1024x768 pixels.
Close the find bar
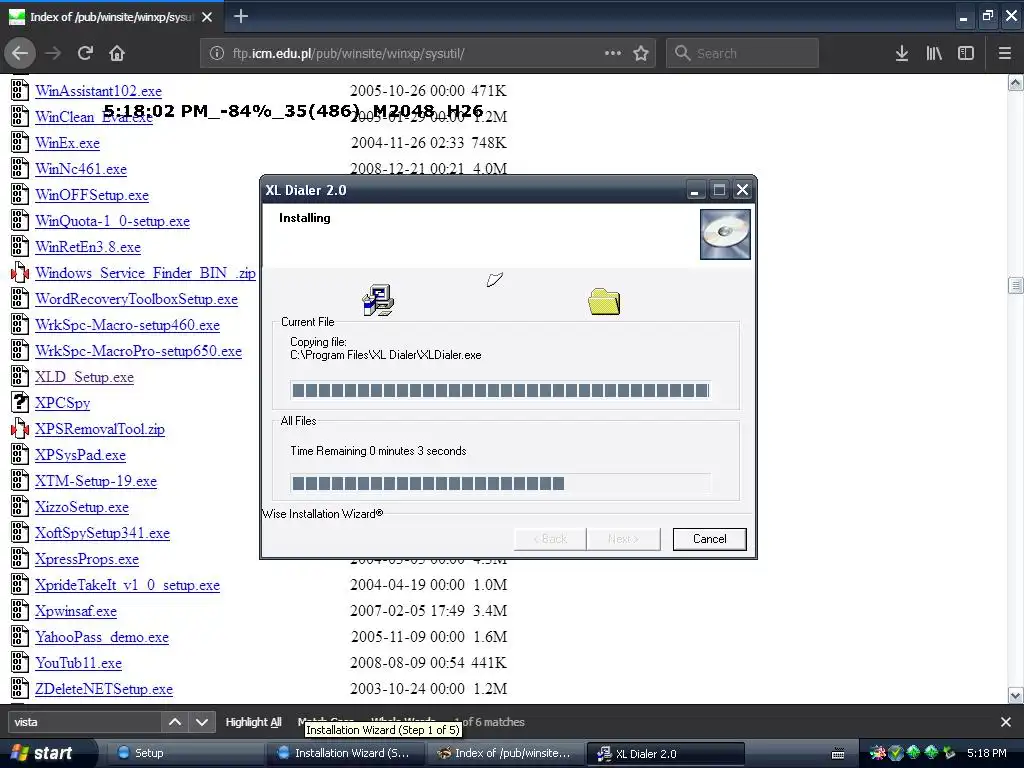point(1006,722)
